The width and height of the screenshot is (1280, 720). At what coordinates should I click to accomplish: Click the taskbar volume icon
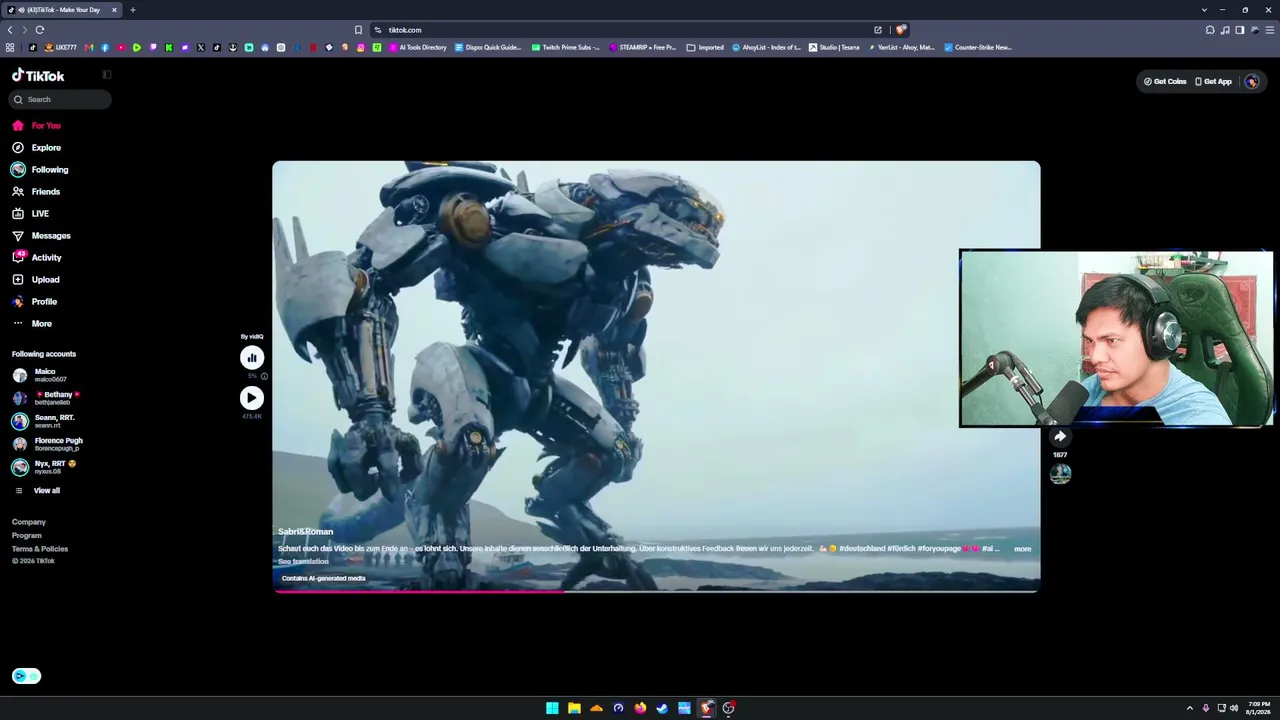pyautogui.click(x=1234, y=708)
